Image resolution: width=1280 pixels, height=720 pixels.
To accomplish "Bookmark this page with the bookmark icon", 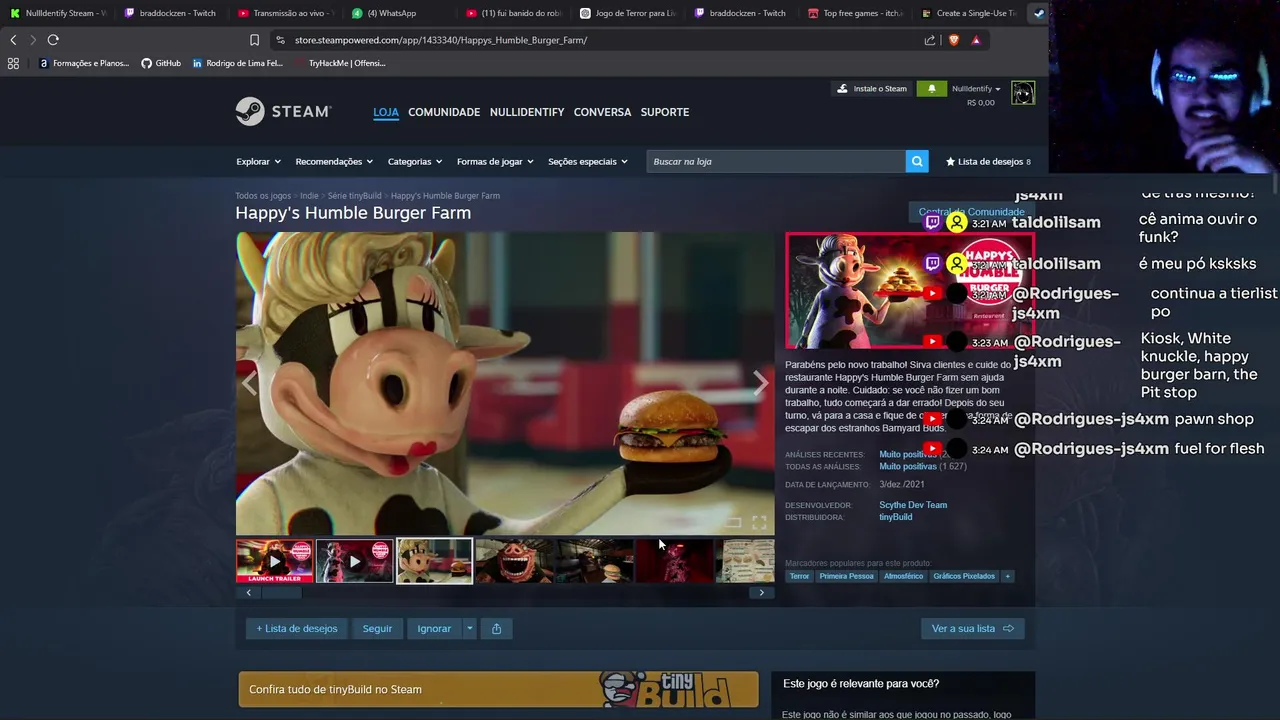I will click(254, 40).
